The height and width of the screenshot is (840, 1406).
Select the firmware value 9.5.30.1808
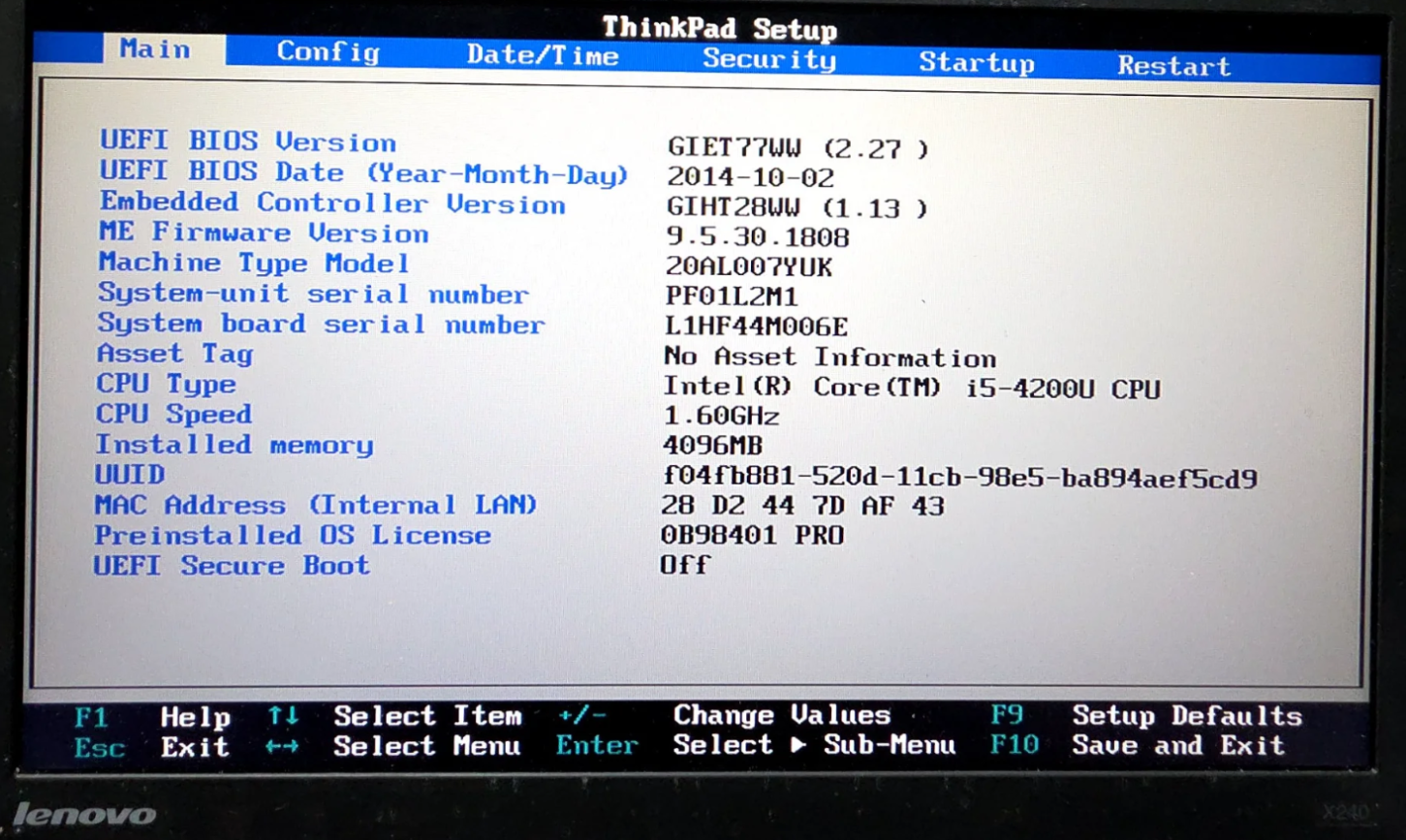point(758,237)
